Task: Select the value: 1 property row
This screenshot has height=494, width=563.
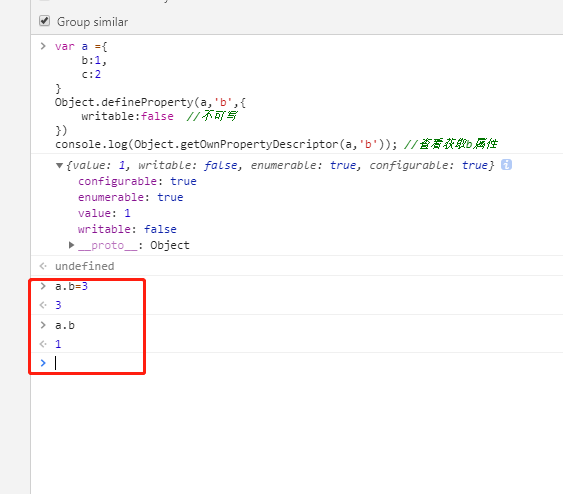Action: point(104,213)
